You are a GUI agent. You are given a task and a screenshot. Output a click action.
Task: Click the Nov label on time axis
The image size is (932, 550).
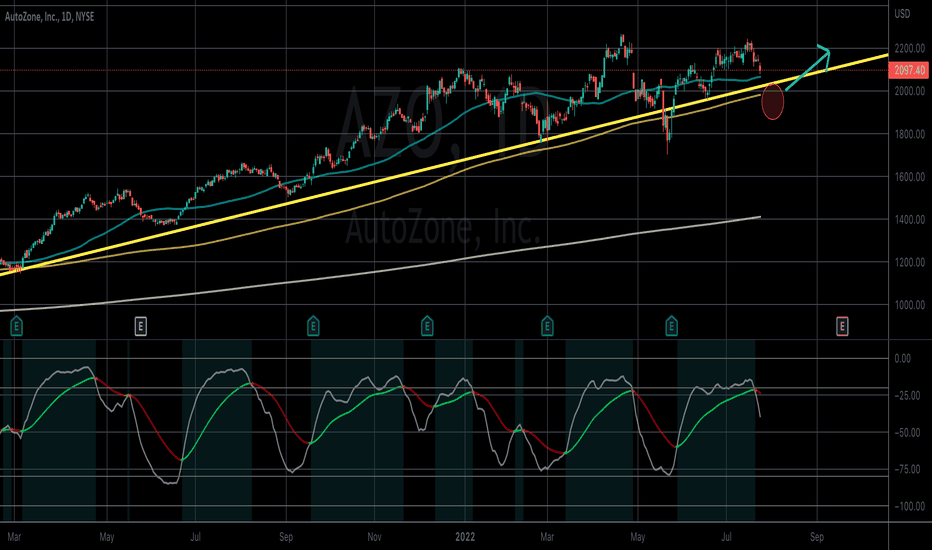tap(374, 537)
